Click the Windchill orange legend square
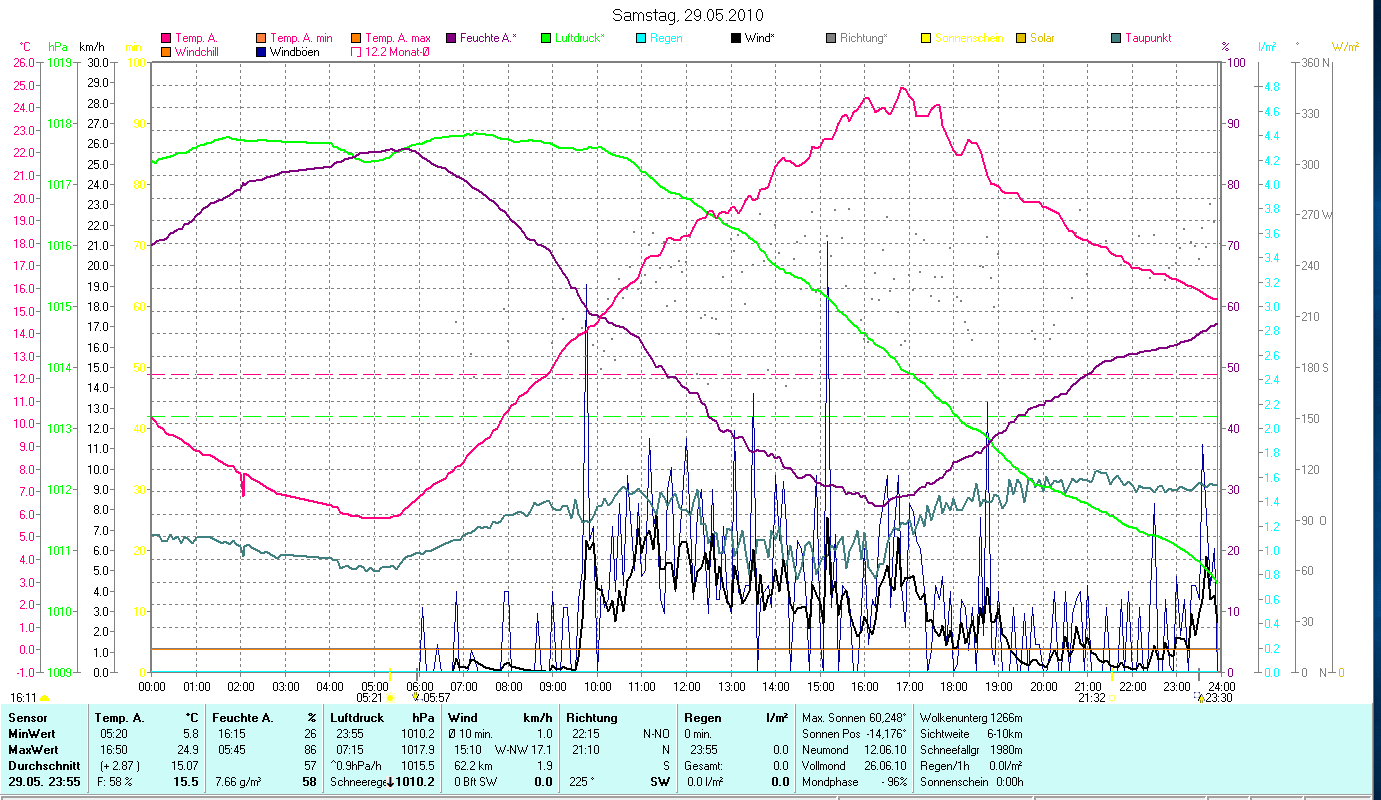Viewport: 1381px width, 800px height. coord(166,51)
